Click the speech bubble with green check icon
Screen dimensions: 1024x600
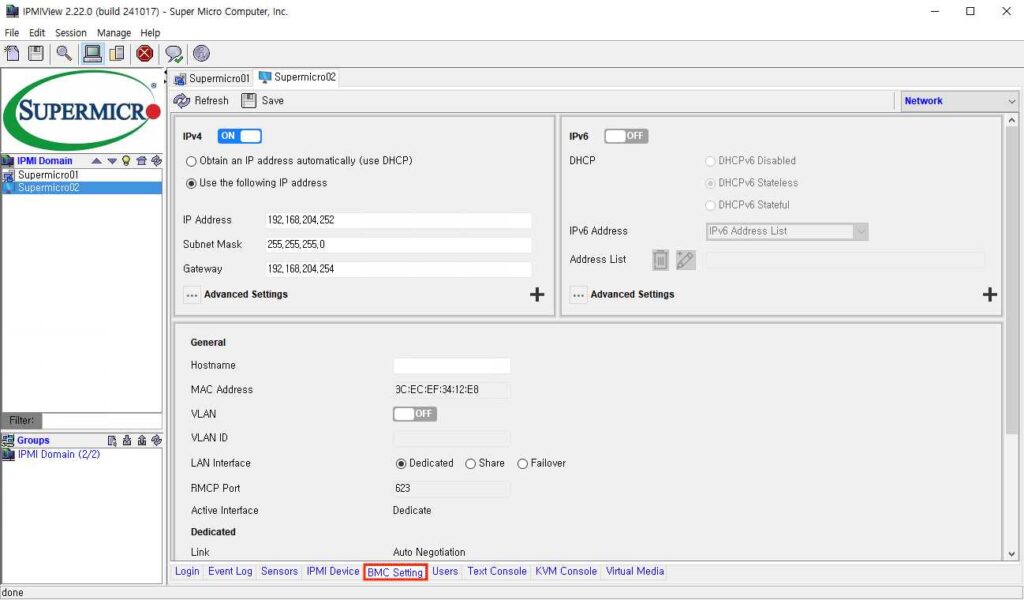174,54
